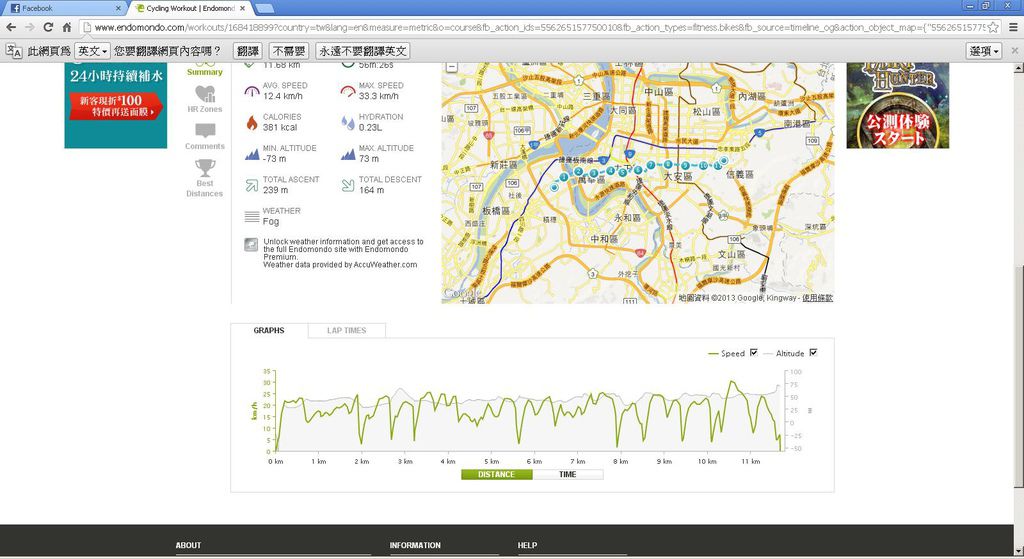The image size is (1024, 559).
Task: Click 永遠不要翻譯英文 never translate button
Action: [363, 51]
